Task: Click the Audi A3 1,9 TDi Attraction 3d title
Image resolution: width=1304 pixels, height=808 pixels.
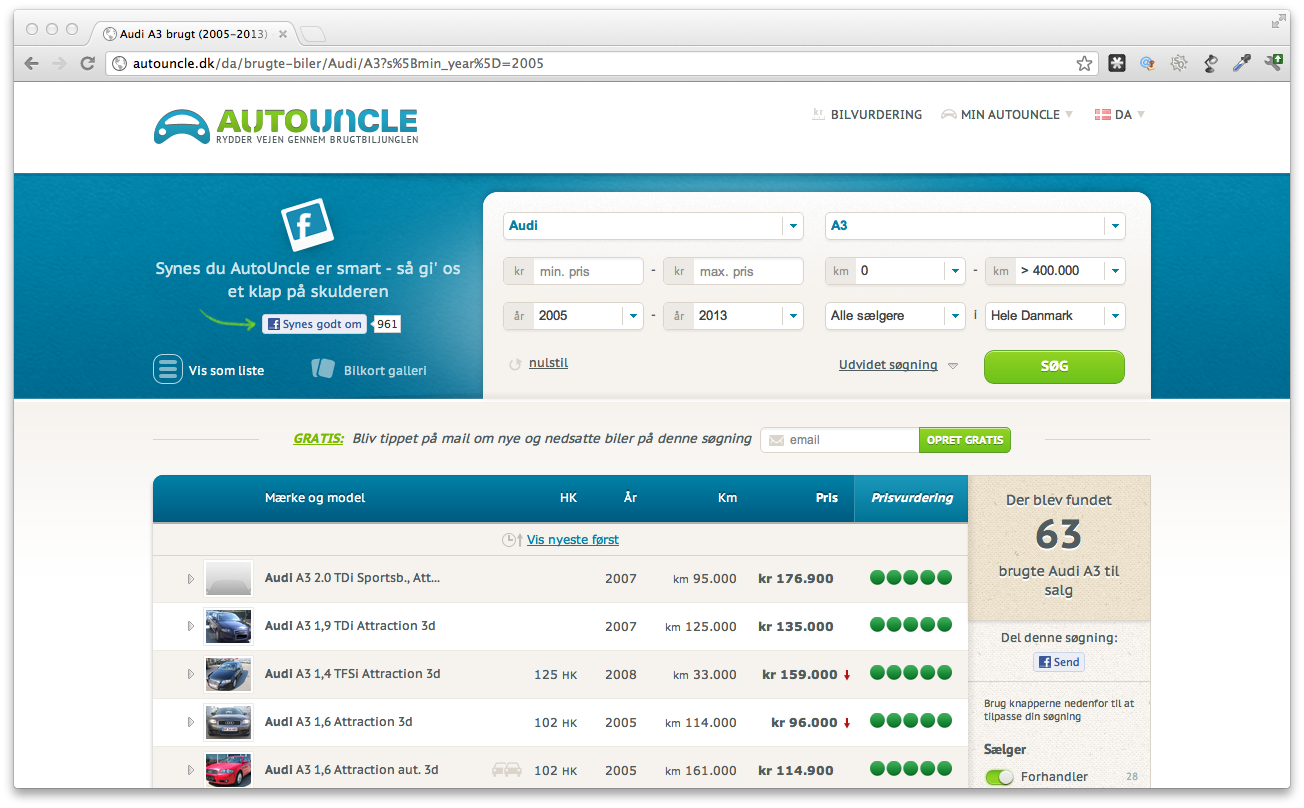Action: [x=350, y=626]
